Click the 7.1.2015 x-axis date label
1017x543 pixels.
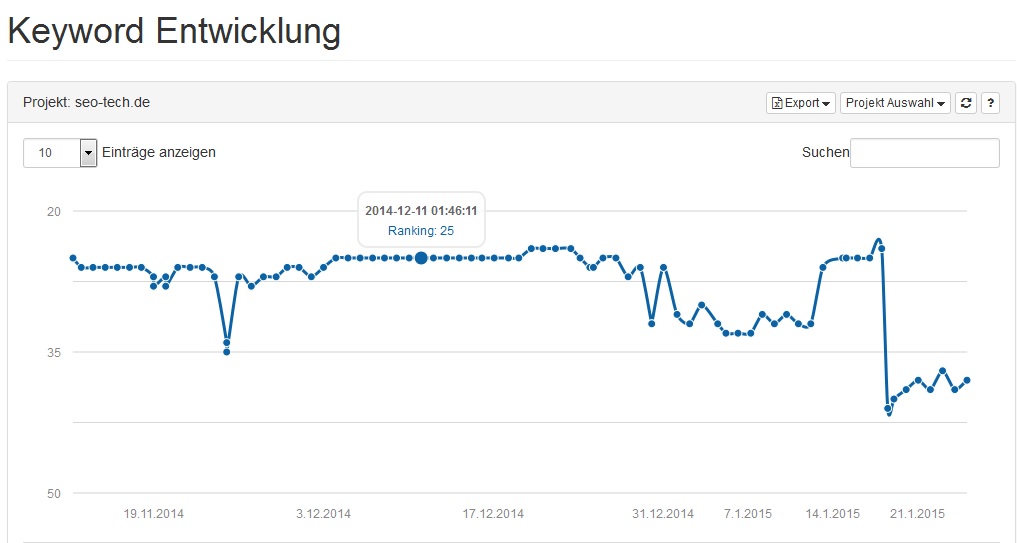point(748,514)
